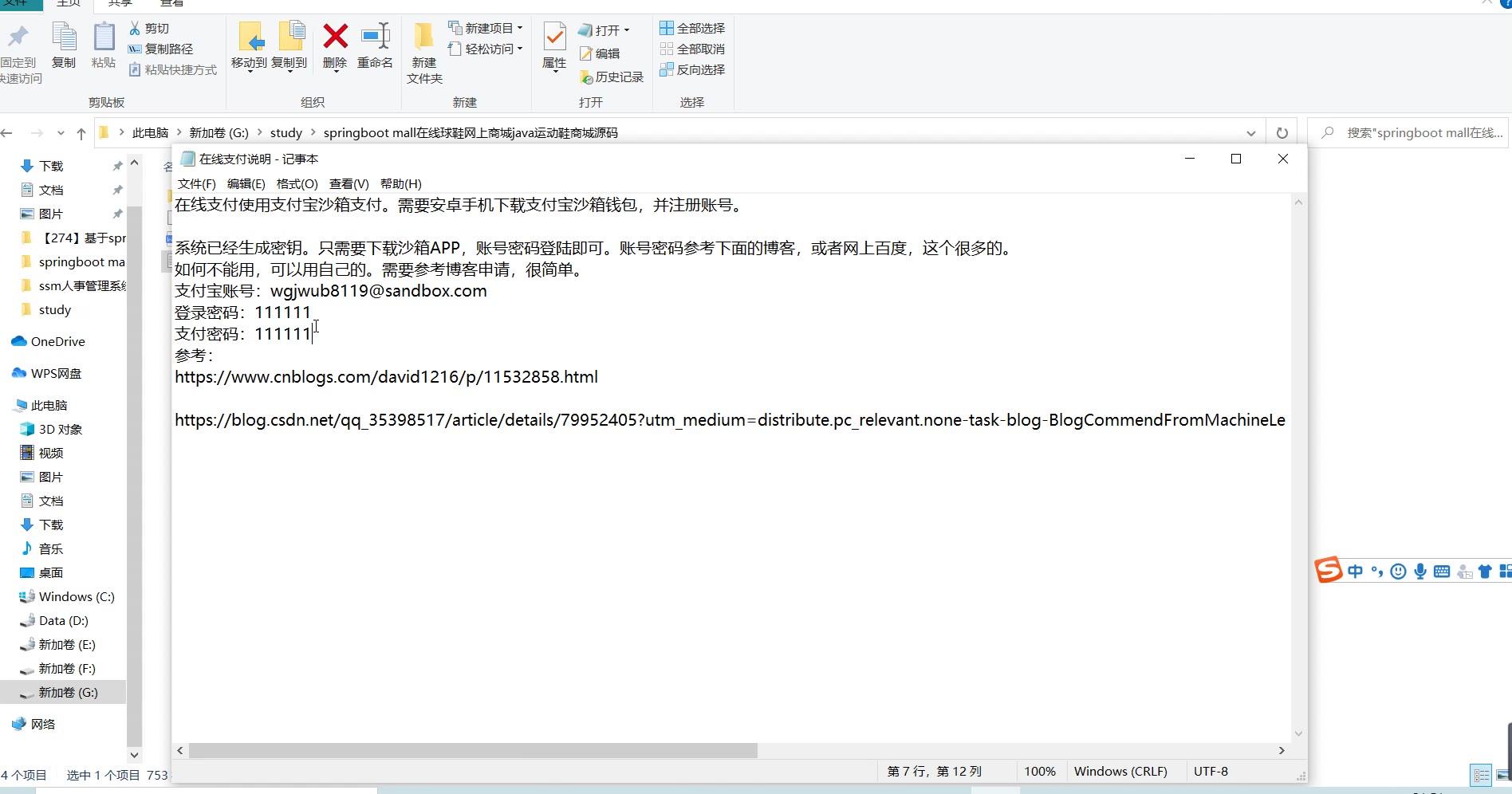Image resolution: width=1512 pixels, height=794 pixels.
Task: Open the Move to (移动到) command
Action: 249,46
